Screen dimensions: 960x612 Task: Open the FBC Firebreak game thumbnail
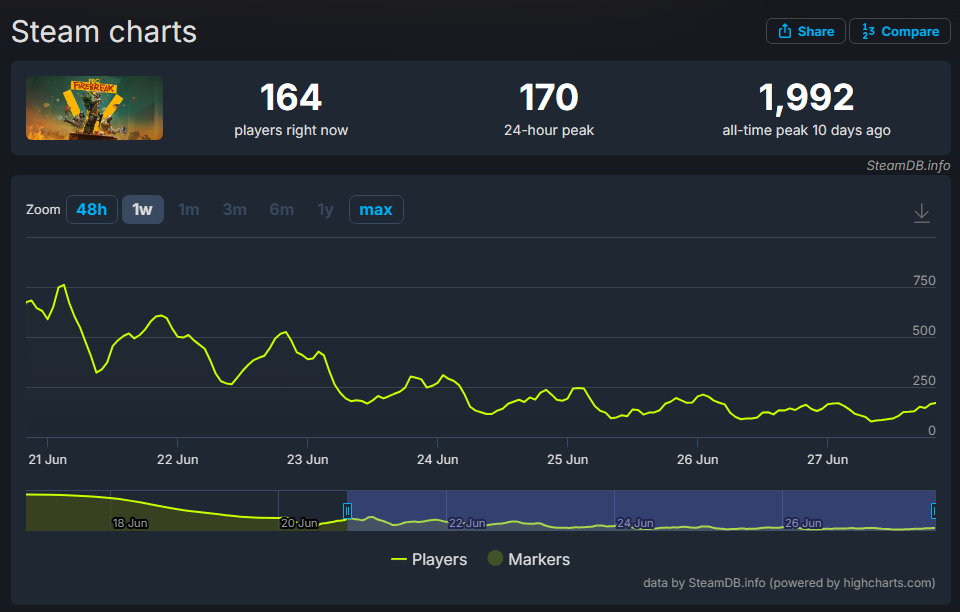(x=94, y=108)
